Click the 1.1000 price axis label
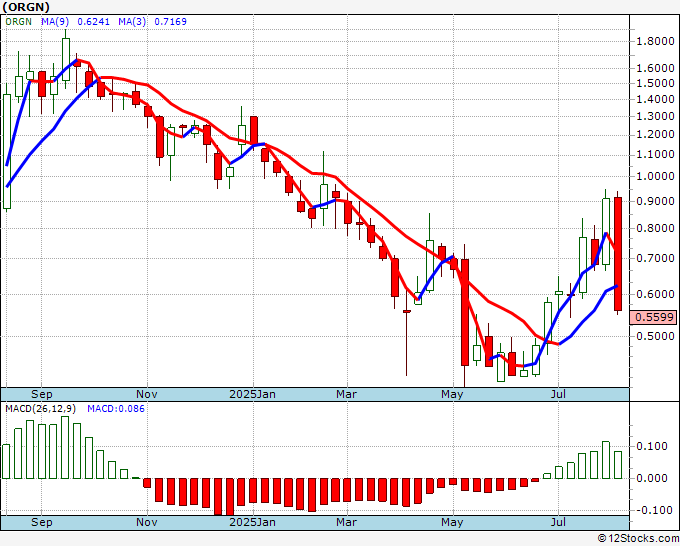Screen dimensions: 680x546 (x=655, y=154)
